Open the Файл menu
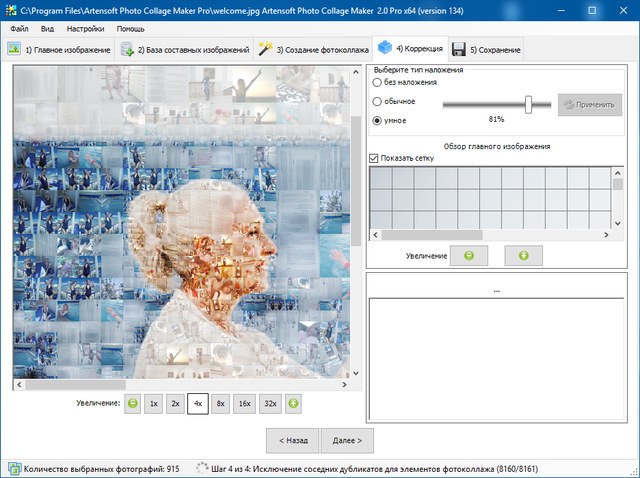 (19, 29)
